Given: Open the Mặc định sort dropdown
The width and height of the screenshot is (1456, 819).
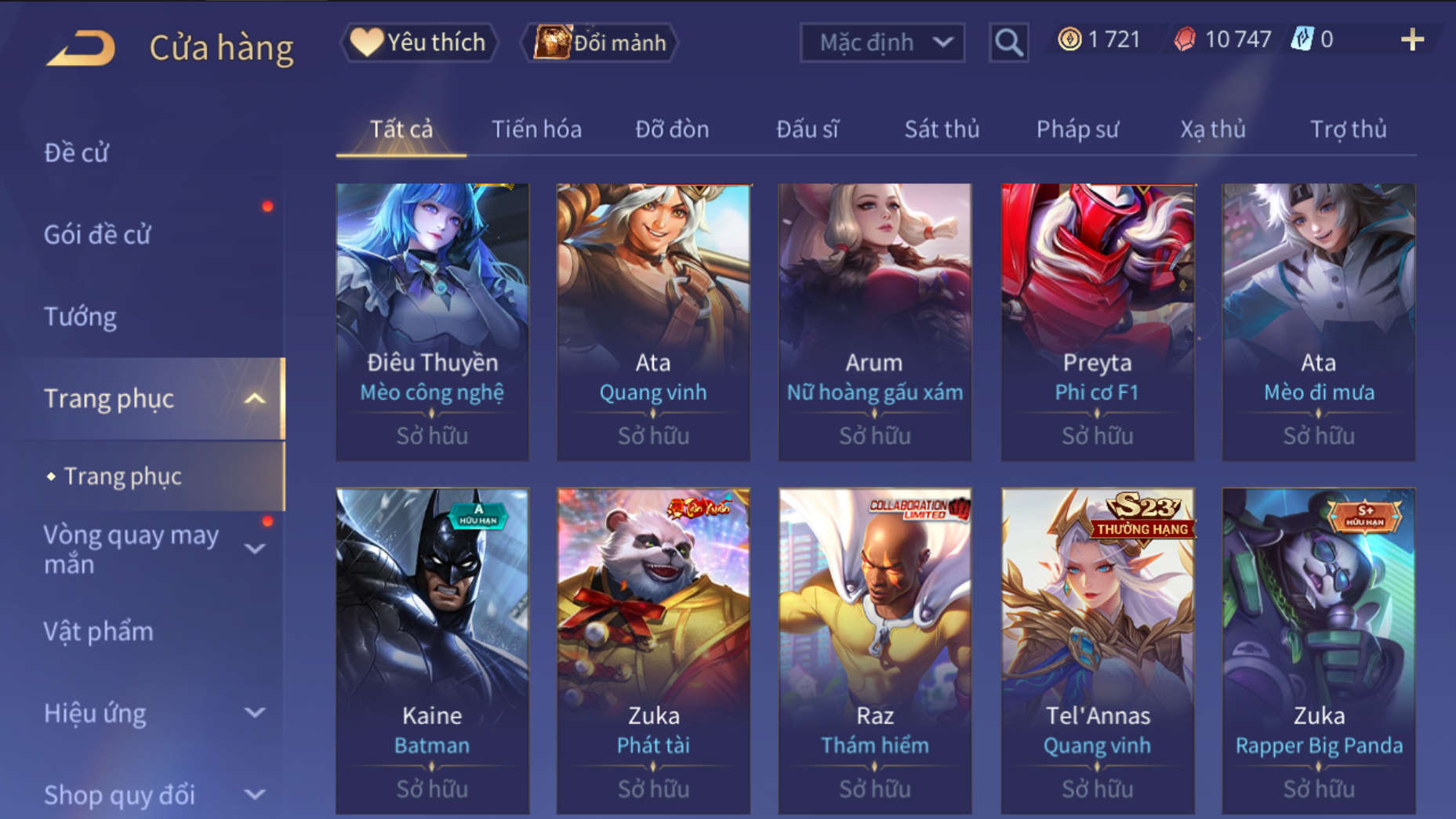Looking at the screenshot, I should coord(882,42).
